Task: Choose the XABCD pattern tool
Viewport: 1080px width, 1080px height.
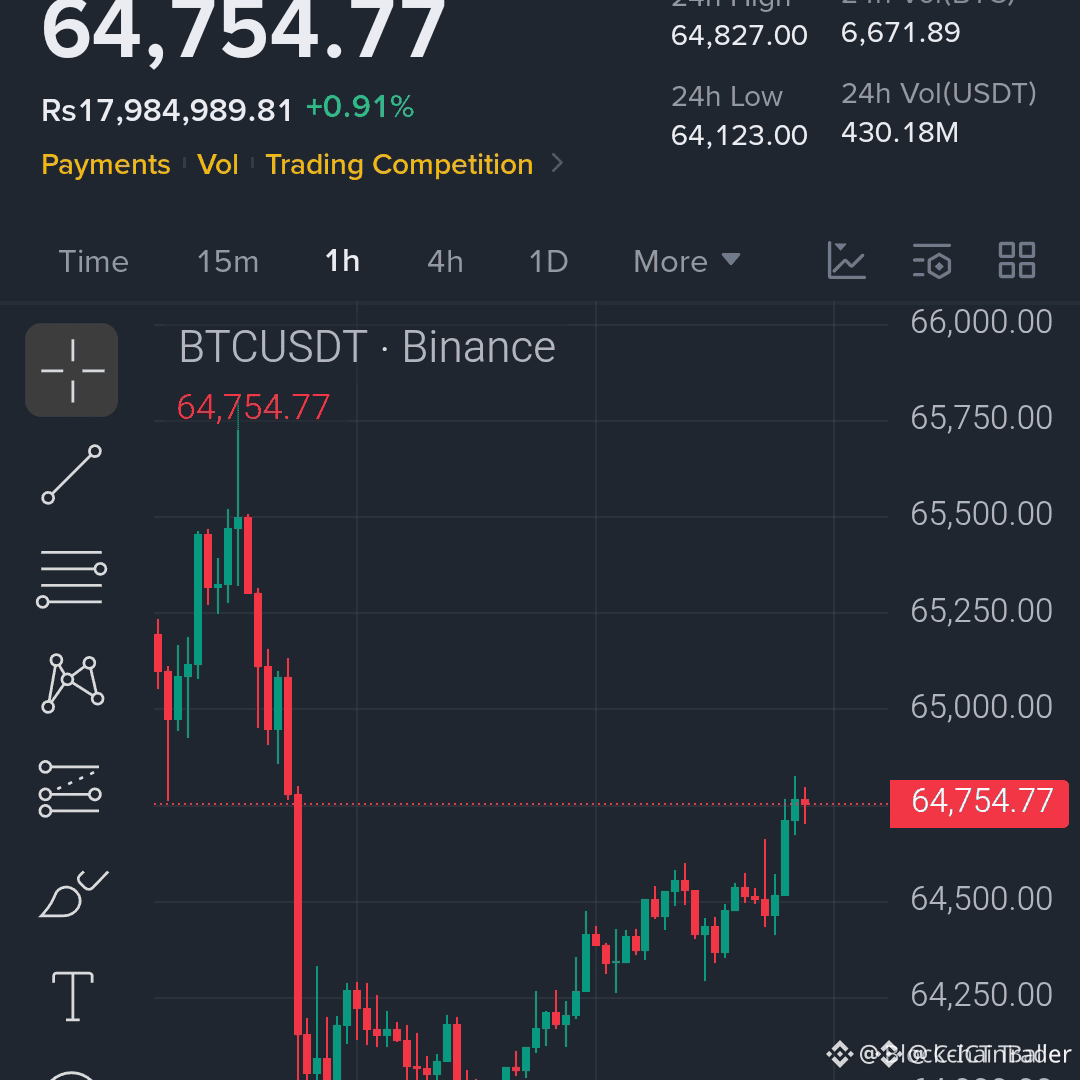Action: 72,683
